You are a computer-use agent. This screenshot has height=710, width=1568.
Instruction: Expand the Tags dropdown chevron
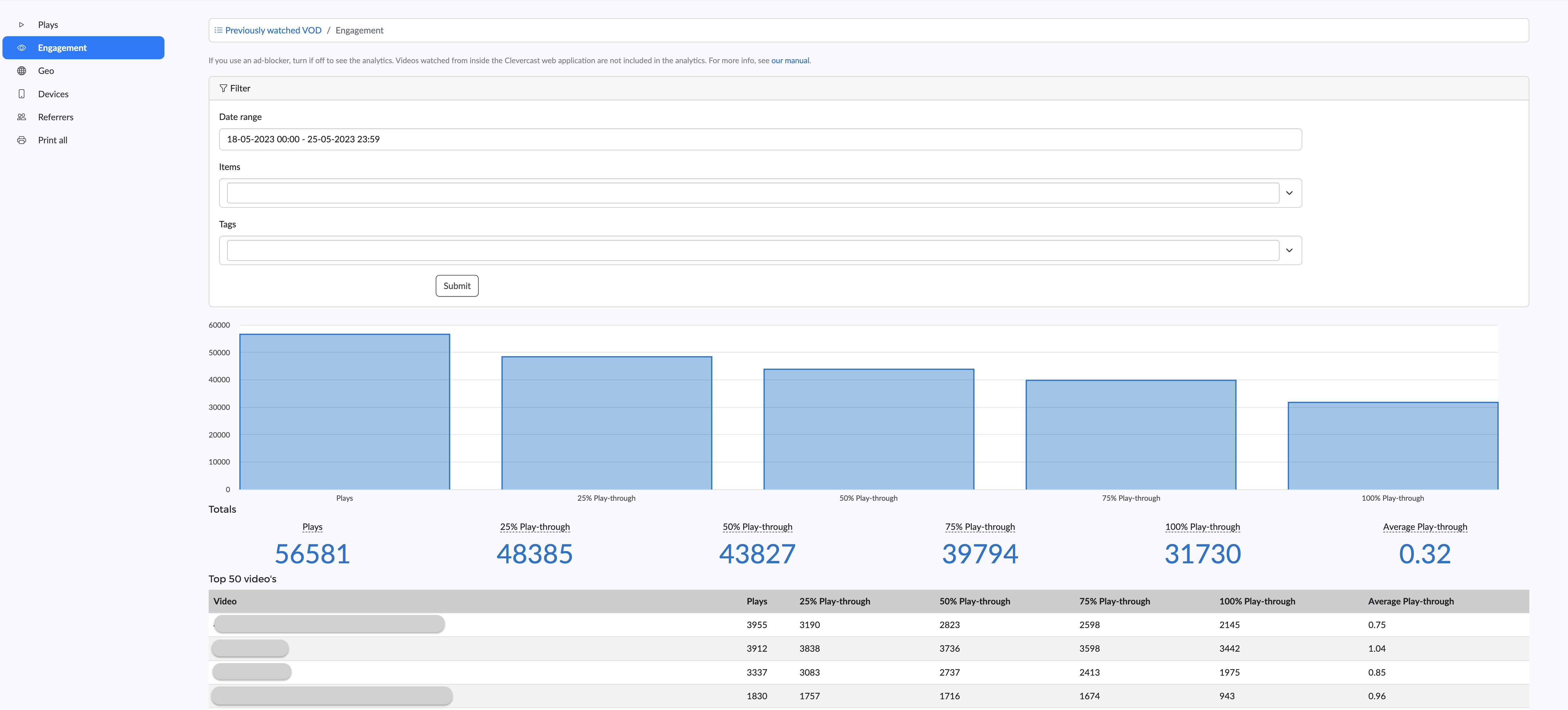1289,251
